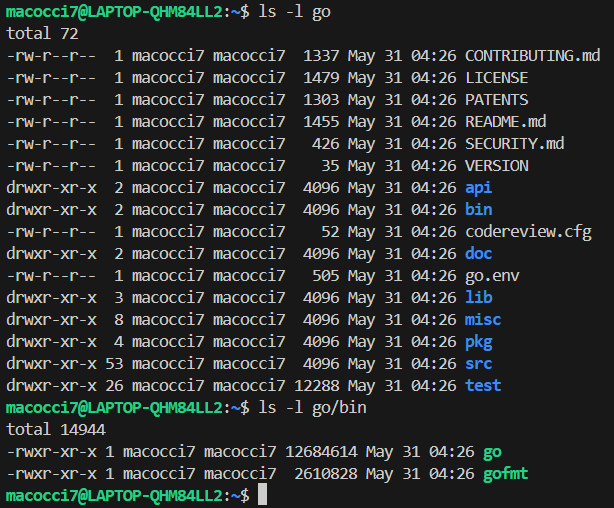
Task: Click the blue api directory name
Action: point(479,188)
